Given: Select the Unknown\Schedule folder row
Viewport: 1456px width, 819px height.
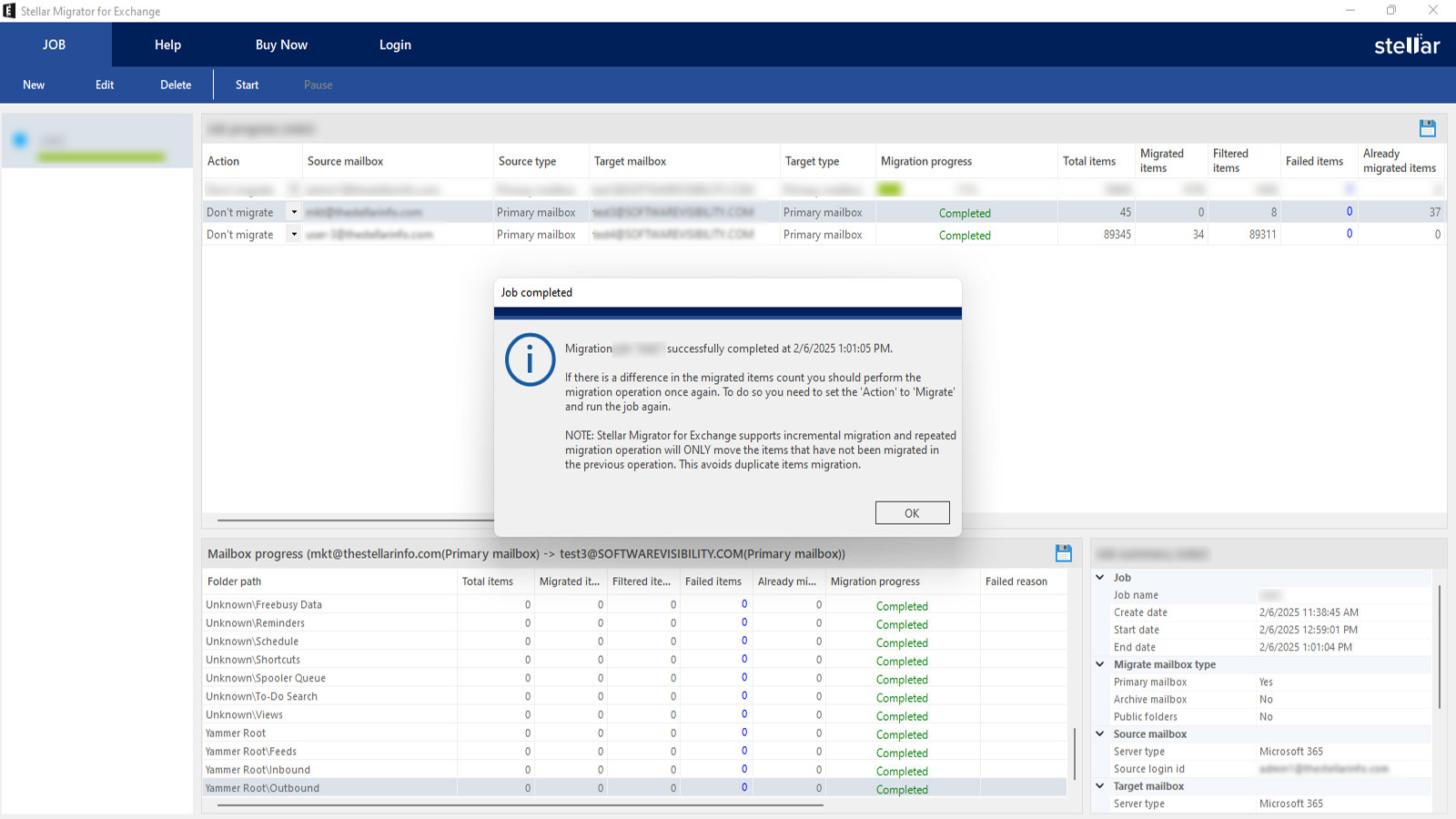Looking at the screenshot, I should click(634, 642).
